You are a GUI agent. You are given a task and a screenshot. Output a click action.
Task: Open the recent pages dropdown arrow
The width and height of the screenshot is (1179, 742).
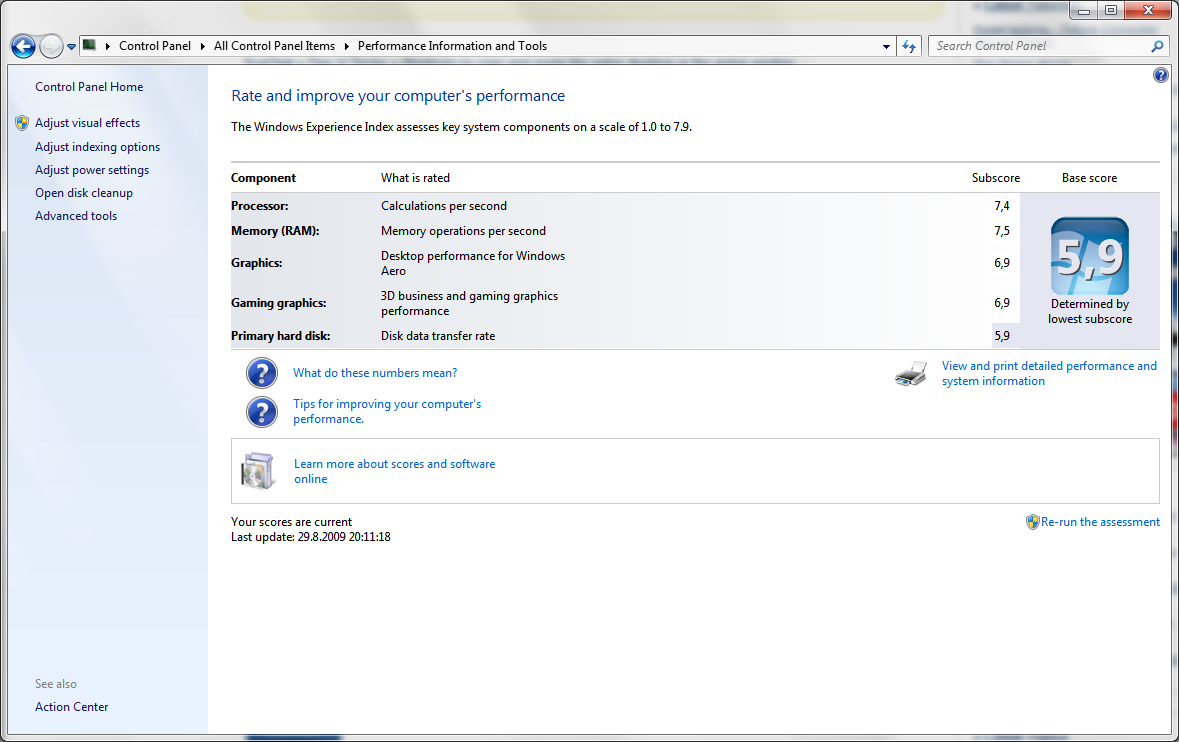pos(72,47)
